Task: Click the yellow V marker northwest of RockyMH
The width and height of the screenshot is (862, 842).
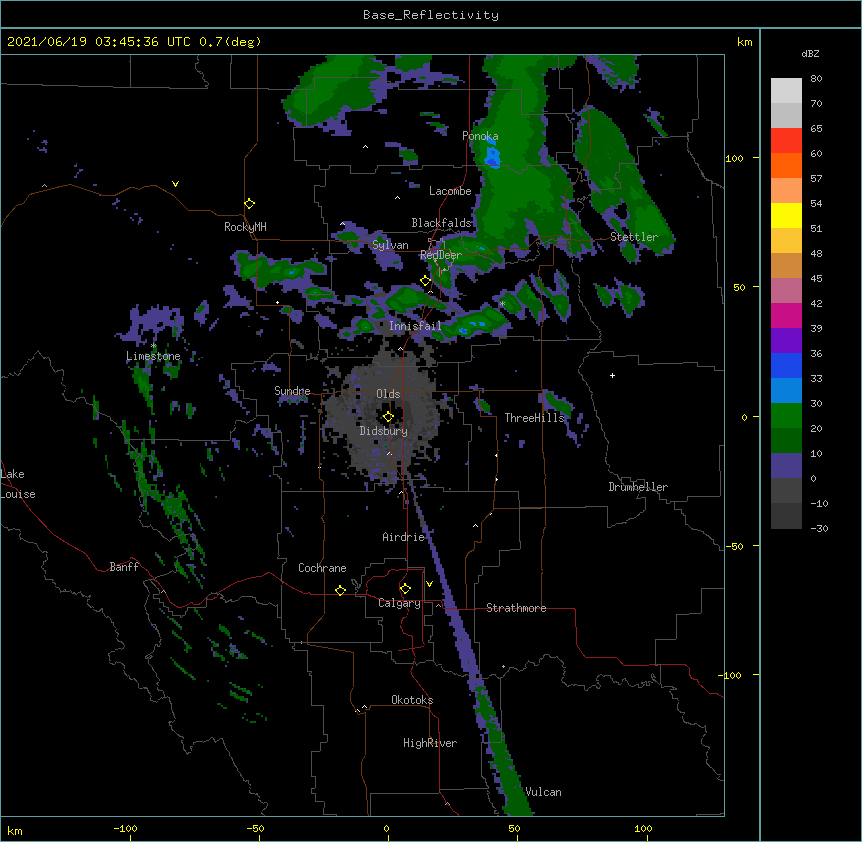Action: click(175, 184)
